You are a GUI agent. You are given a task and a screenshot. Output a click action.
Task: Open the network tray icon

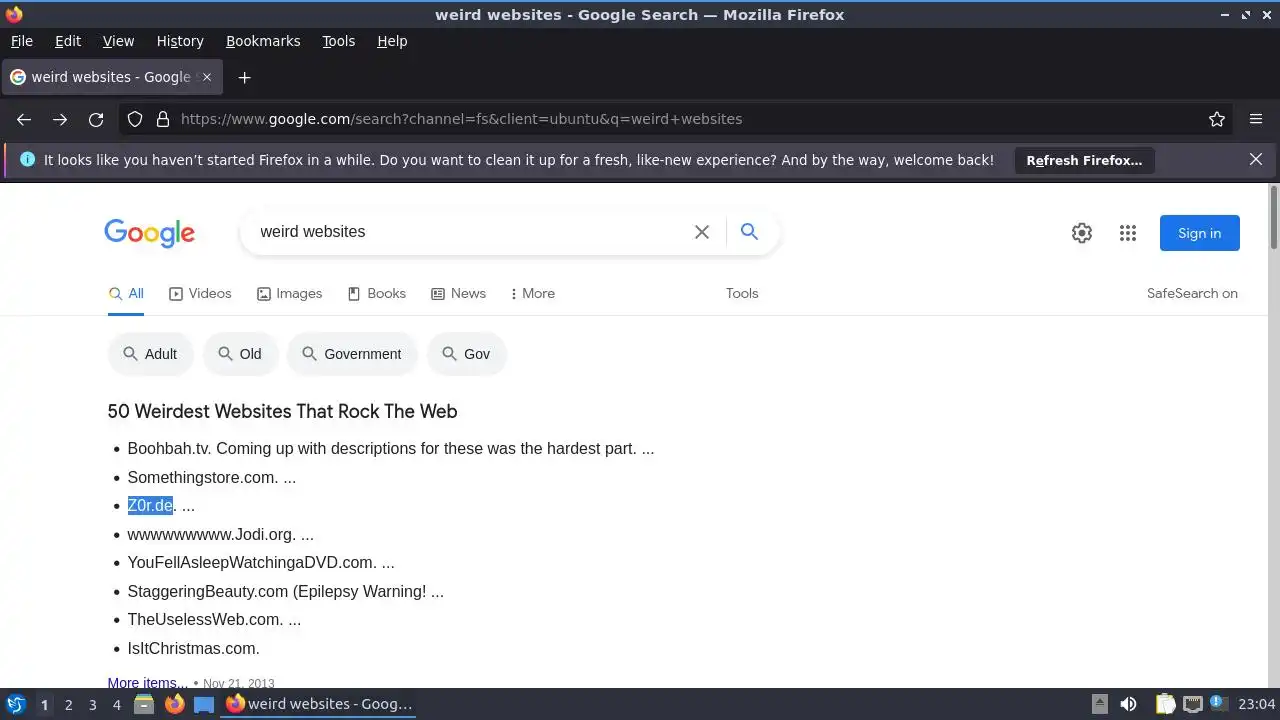1192,704
